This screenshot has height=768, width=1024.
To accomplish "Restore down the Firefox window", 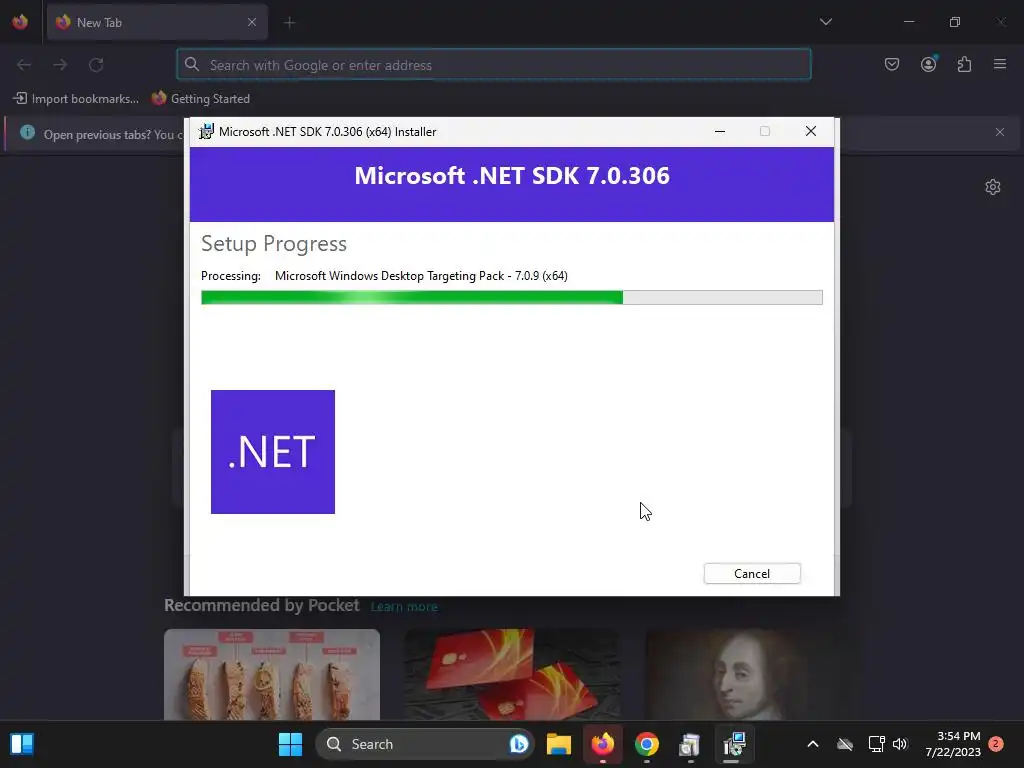I will 954,22.
